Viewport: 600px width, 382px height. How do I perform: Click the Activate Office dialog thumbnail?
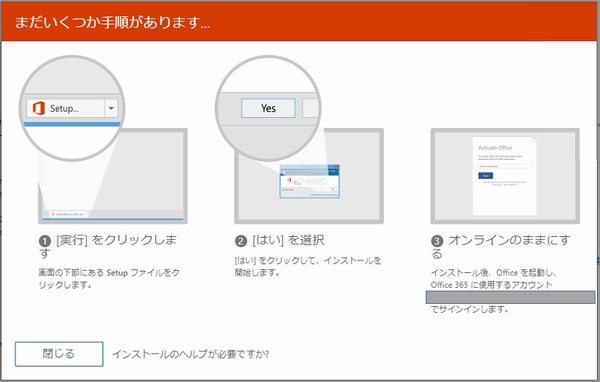(x=504, y=176)
